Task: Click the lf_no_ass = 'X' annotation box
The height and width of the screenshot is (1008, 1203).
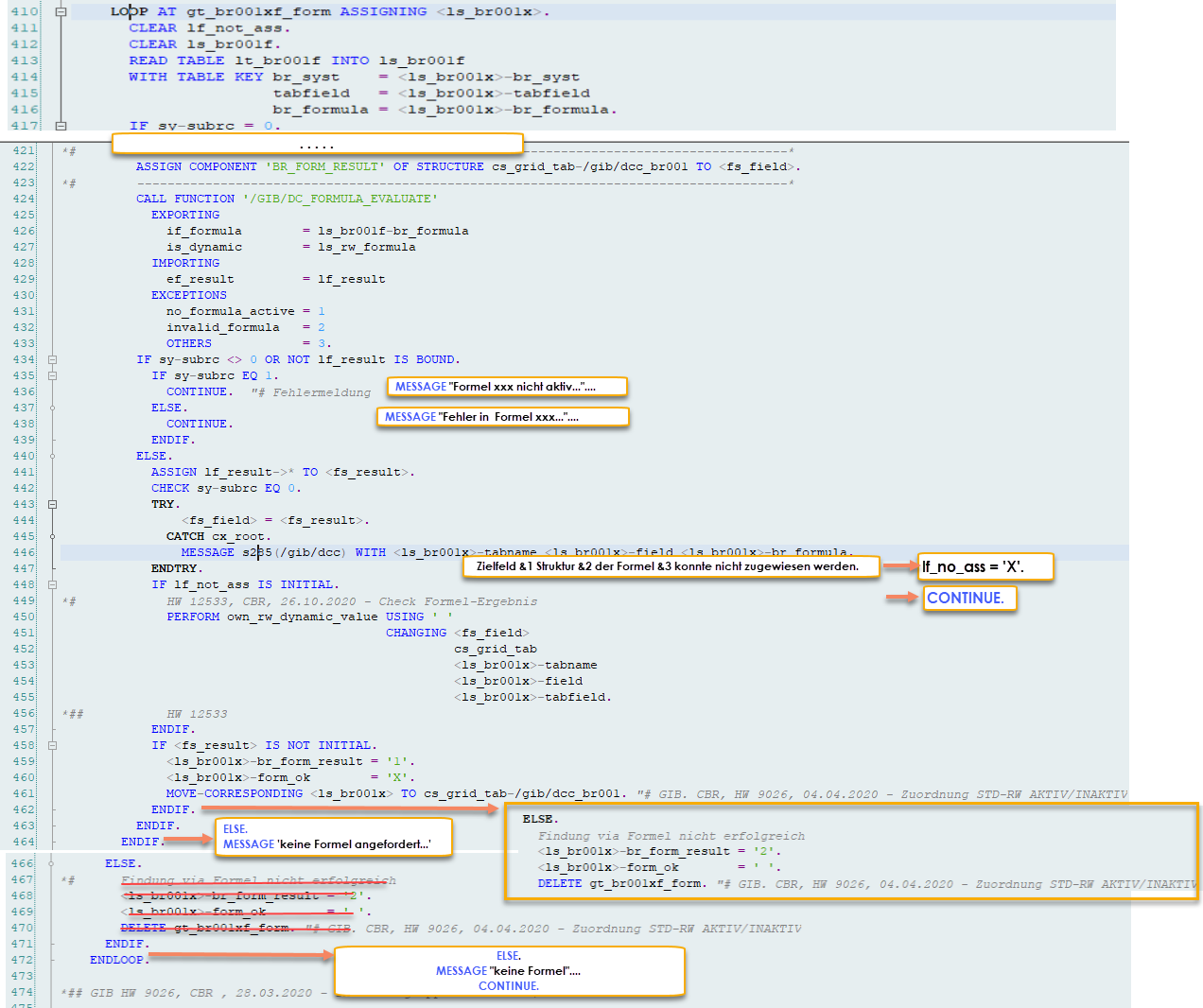Action: click(986, 566)
